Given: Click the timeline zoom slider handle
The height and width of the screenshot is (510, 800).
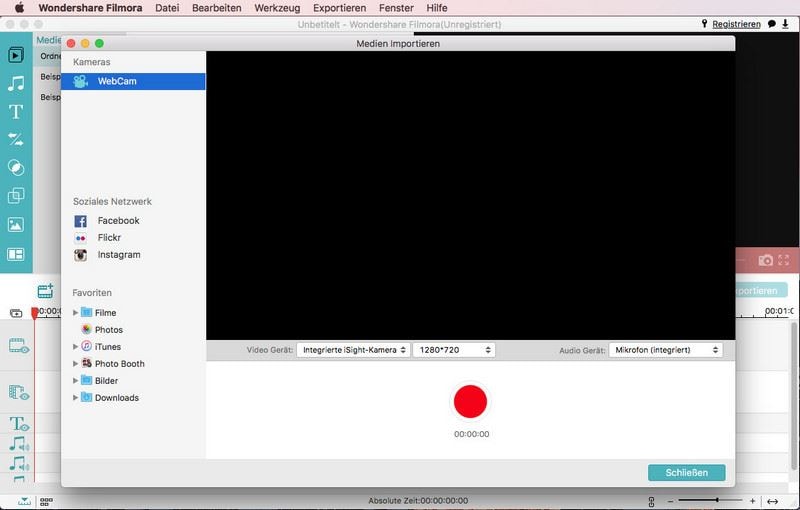Looking at the screenshot, I should (x=717, y=500).
